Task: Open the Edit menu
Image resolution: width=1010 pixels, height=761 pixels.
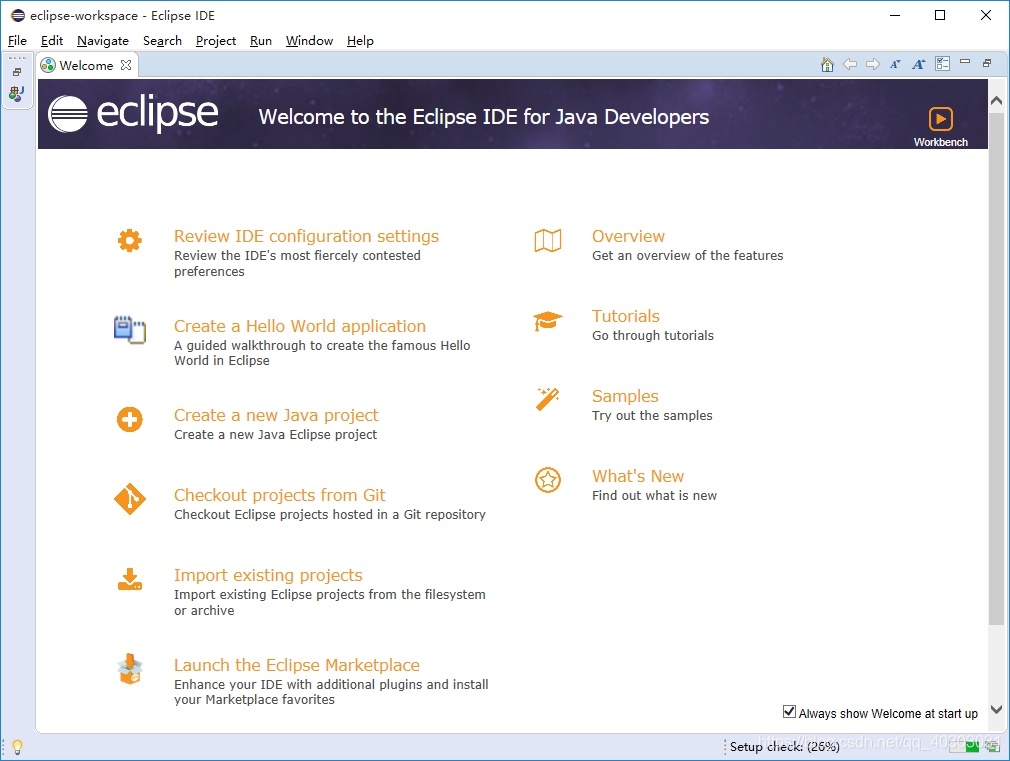Action: (x=52, y=41)
